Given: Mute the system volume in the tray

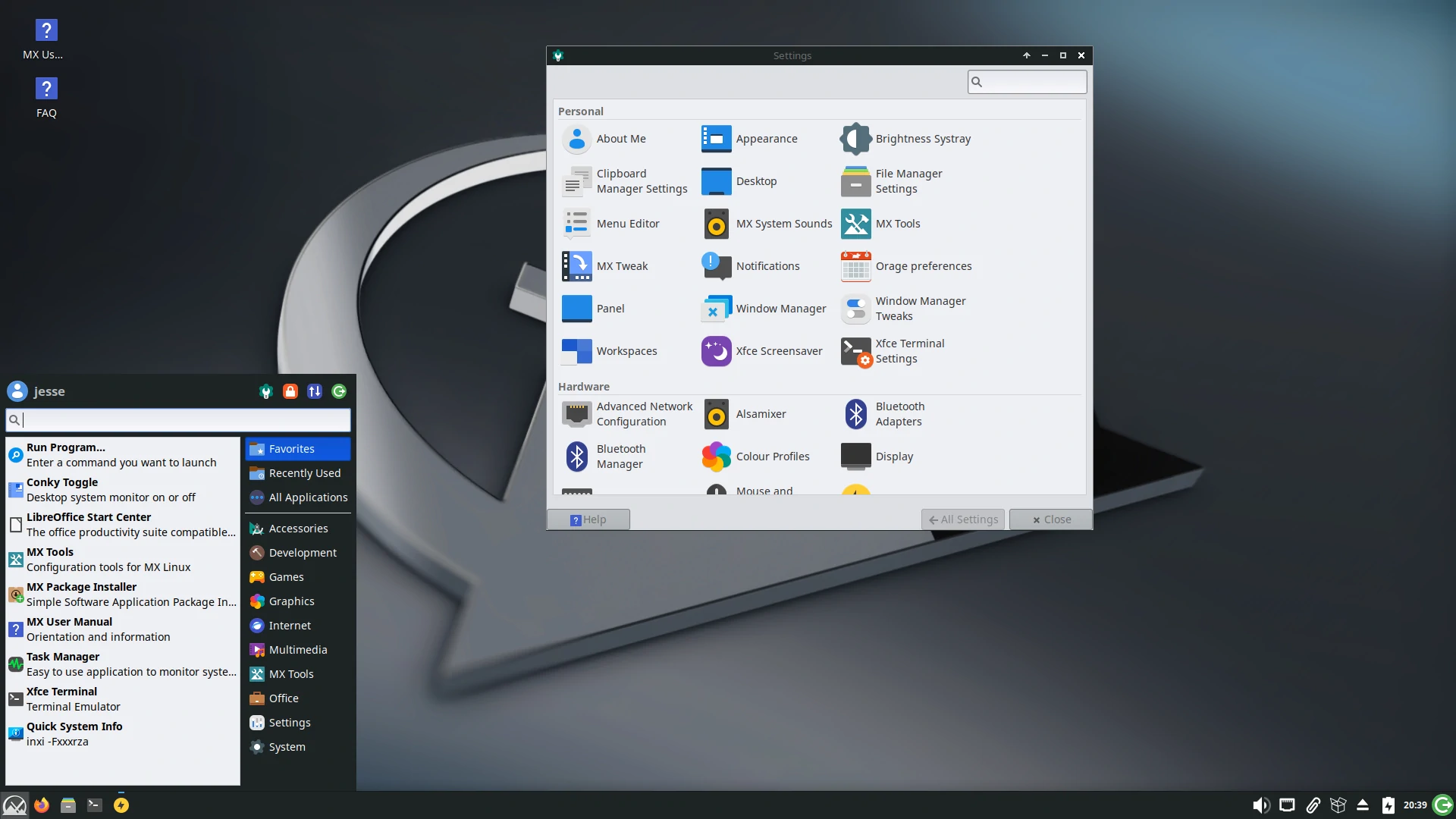Looking at the screenshot, I should pos(1261,805).
